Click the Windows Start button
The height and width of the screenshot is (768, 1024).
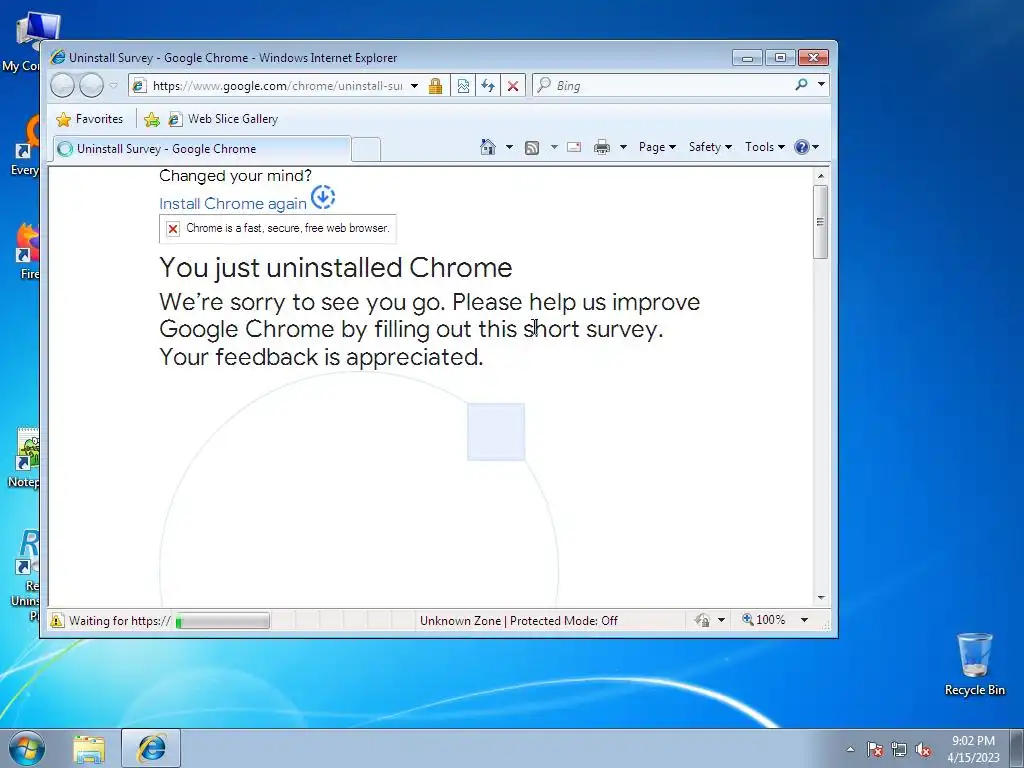click(27, 748)
